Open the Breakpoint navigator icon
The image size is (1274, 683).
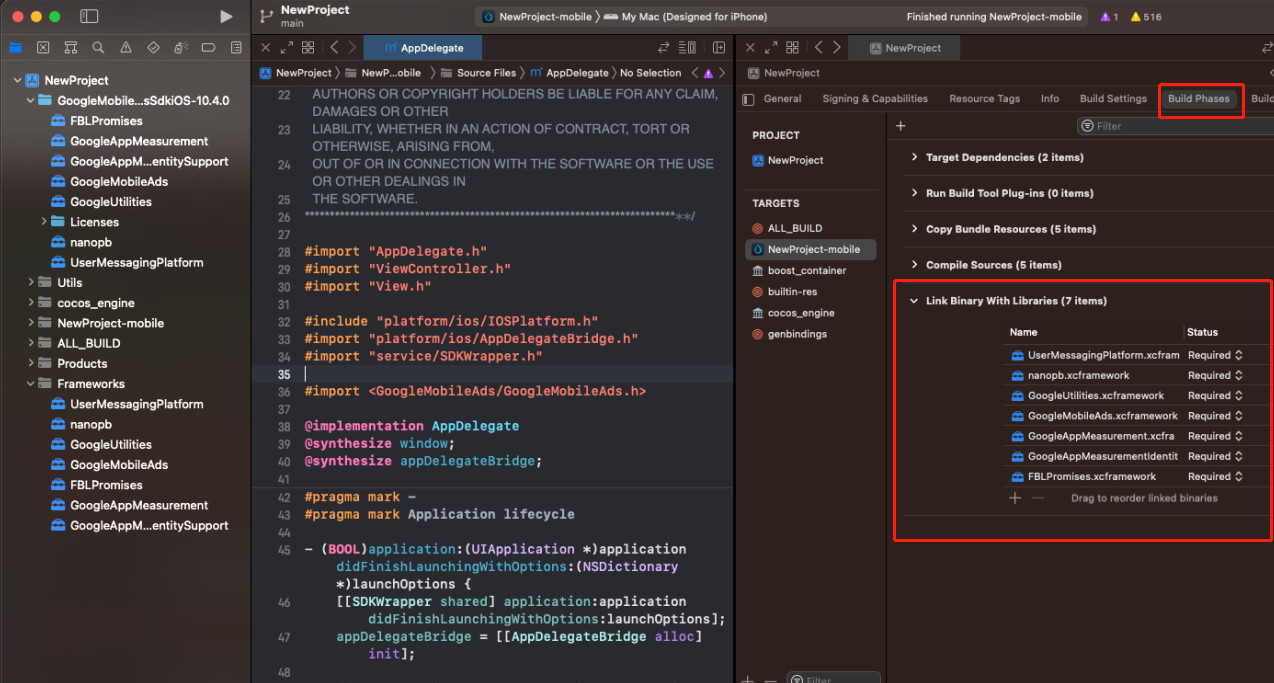[x=208, y=47]
